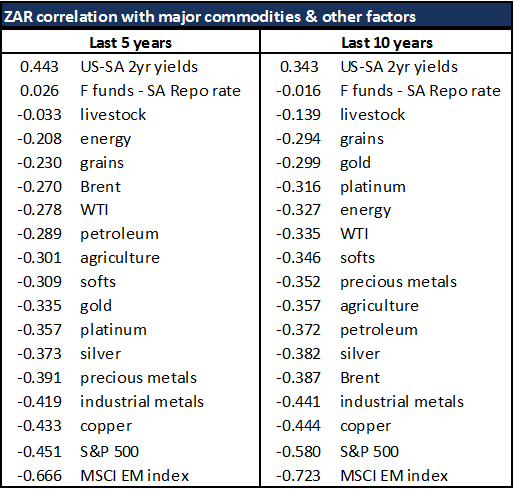
Task: Select the industrial metals label in the 10-year column
Action: pos(402,402)
